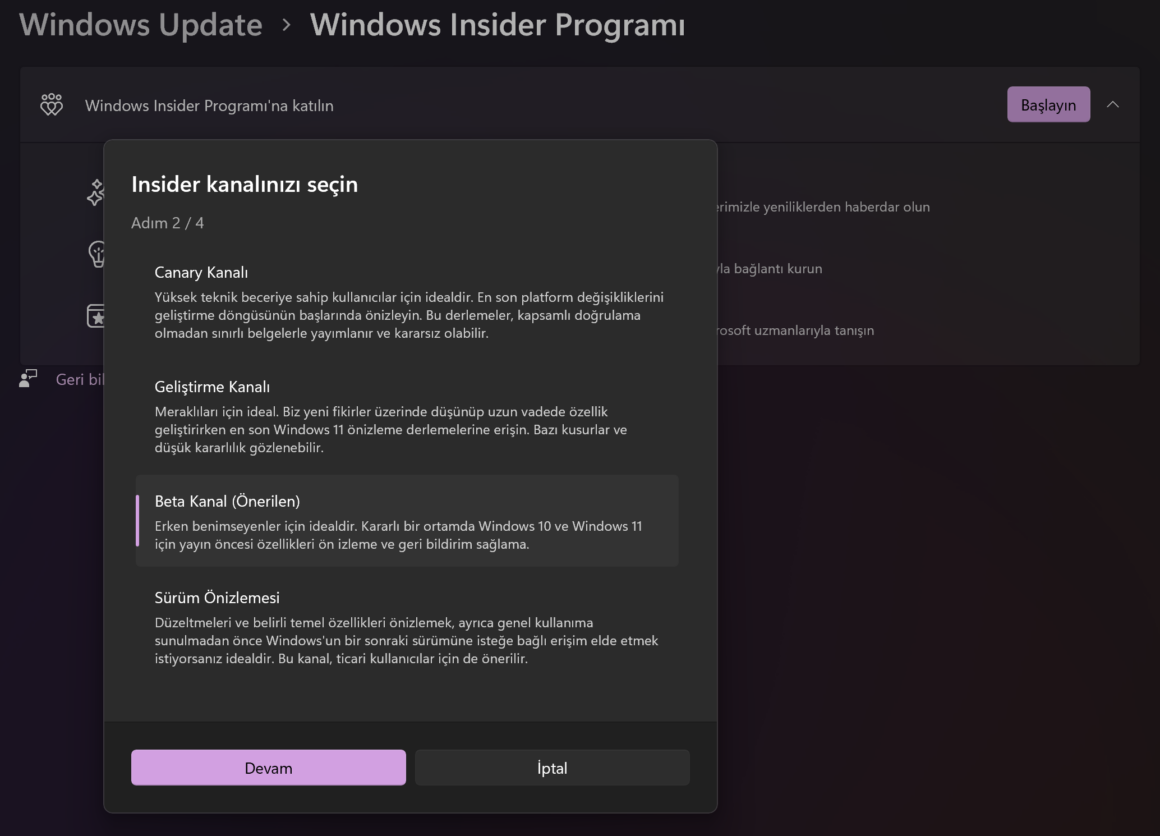1160x836 pixels.
Task: Select the Sürüm Önizlemesi channel
Action: [x=407, y=627]
